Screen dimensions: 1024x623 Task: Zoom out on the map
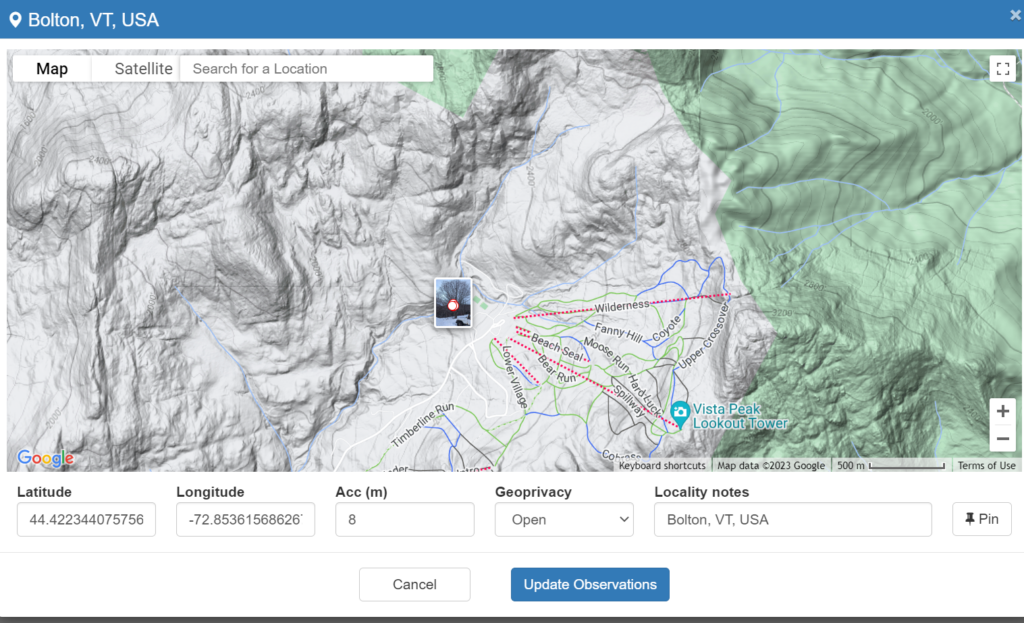pyautogui.click(x=1002, y=438)
